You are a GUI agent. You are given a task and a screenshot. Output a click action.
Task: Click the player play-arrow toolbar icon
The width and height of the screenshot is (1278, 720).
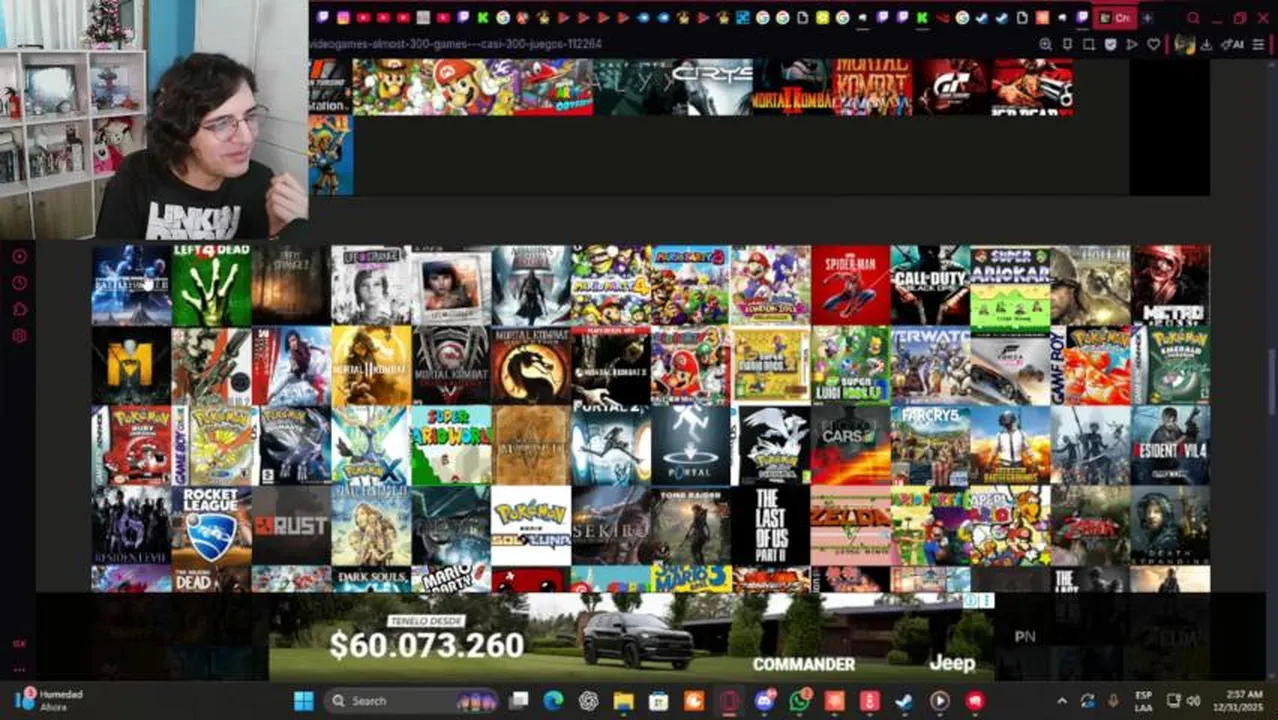point(1132,44)
